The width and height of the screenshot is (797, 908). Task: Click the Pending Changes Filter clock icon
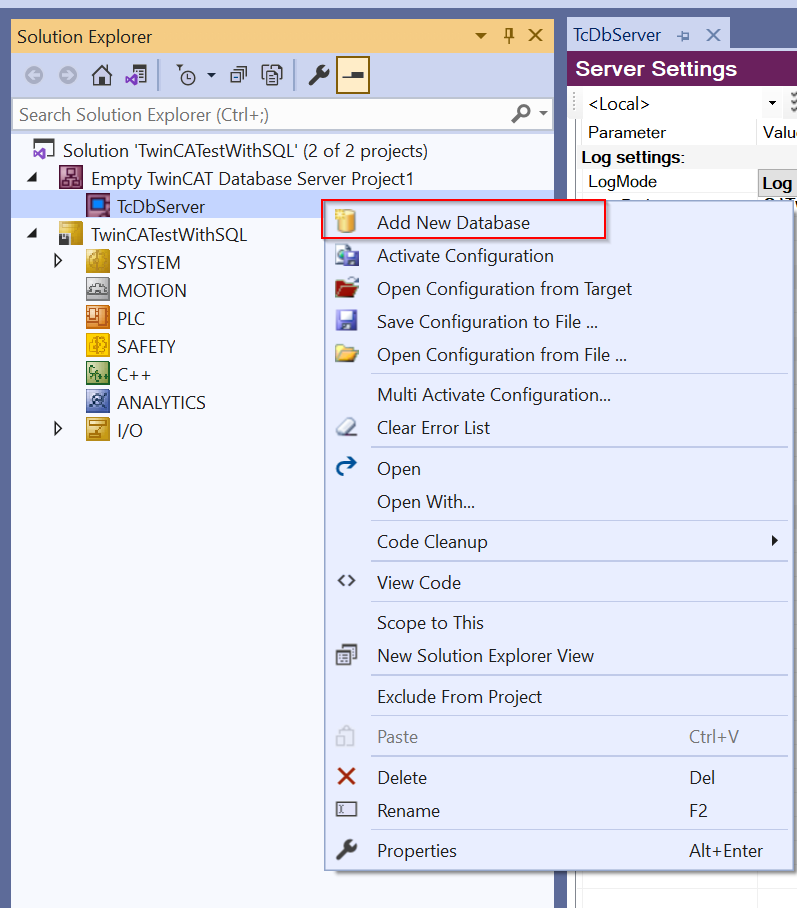point(187,75)
